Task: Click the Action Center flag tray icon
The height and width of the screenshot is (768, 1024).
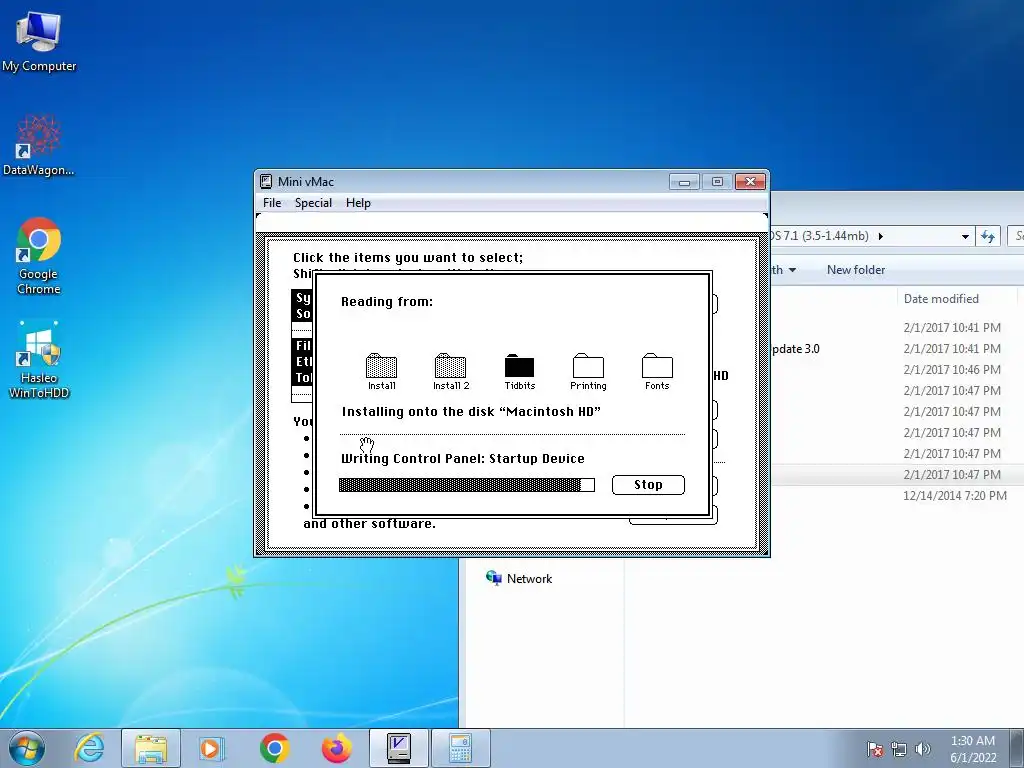Action: tap(875, 749)
